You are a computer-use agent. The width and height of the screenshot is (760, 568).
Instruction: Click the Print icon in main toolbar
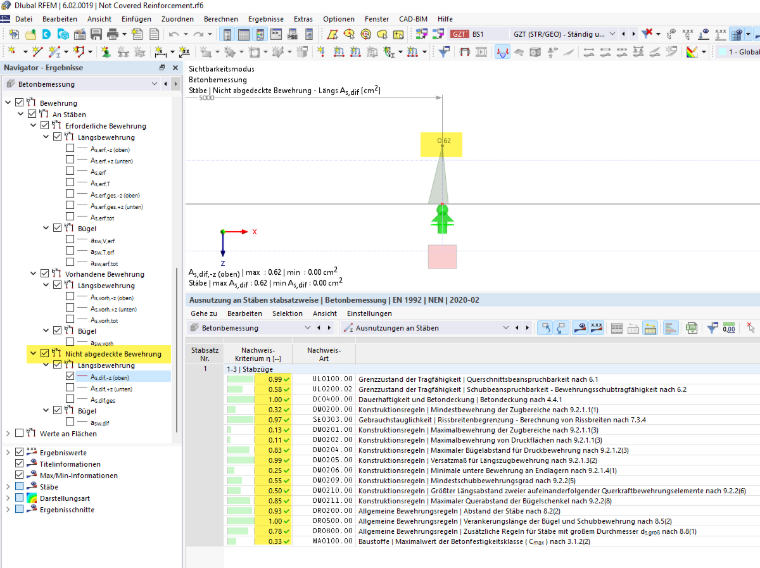113,34
